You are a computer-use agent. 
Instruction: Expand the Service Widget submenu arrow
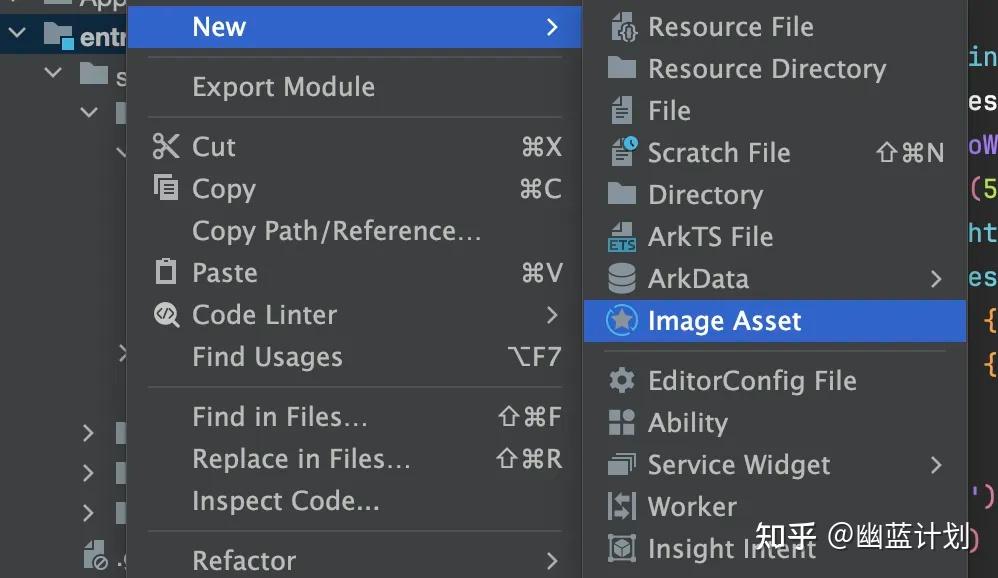tap(936, 465)
